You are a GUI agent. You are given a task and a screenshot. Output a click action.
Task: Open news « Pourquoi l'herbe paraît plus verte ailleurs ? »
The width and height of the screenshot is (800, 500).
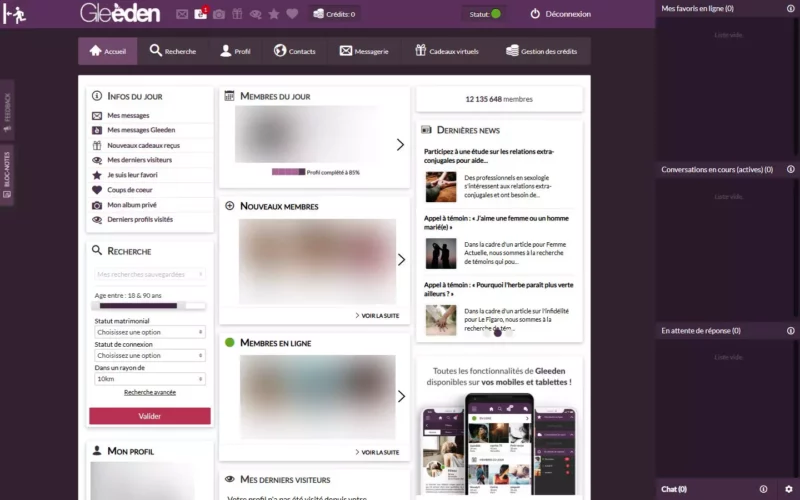pos(498,289)
